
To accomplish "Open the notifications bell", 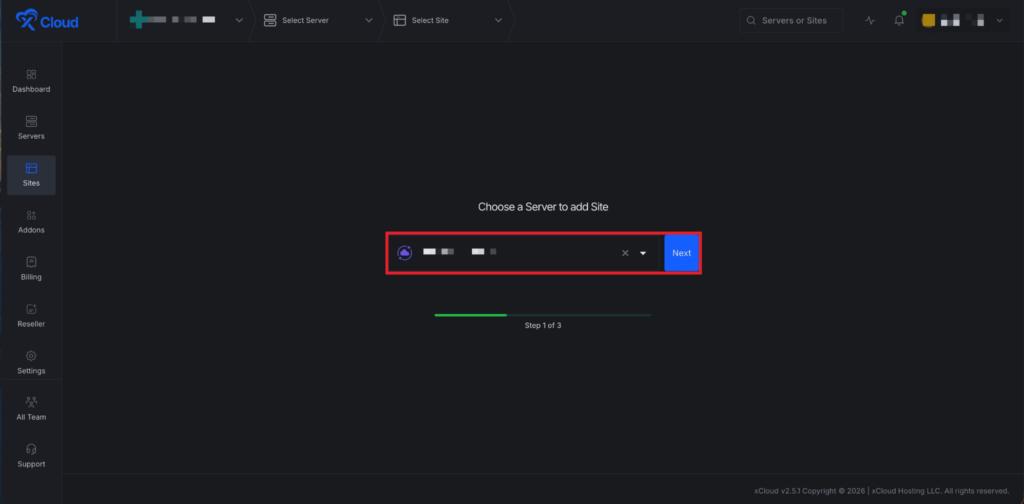I will 899,20.
